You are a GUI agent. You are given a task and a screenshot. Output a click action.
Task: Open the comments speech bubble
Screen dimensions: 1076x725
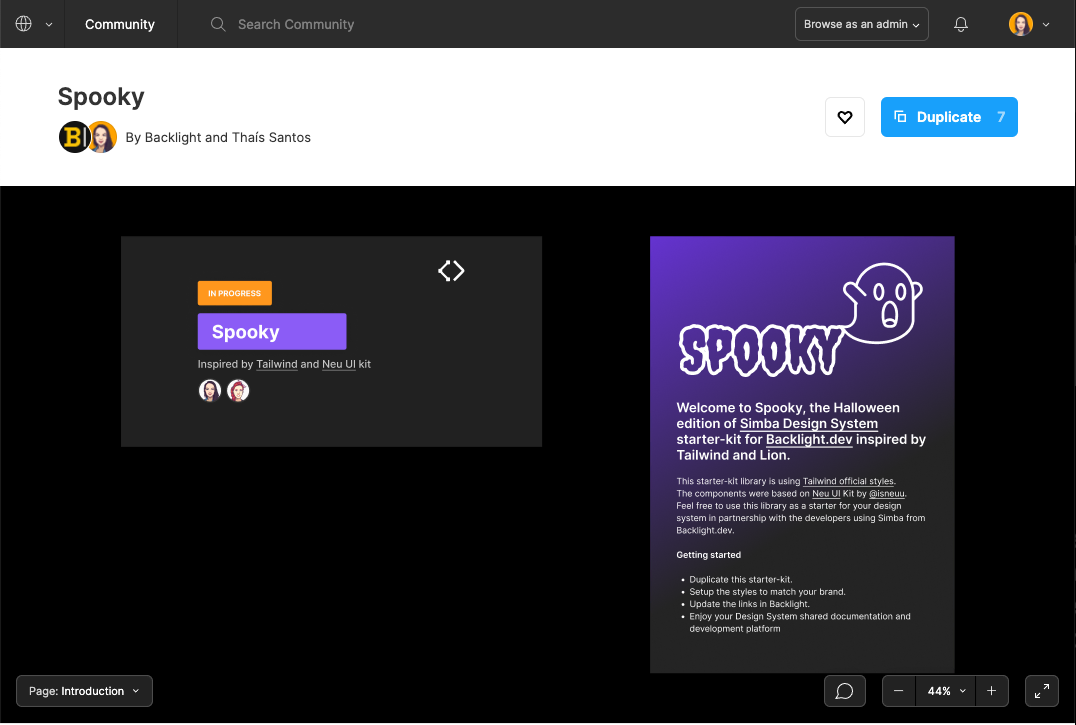[x=844, y=691]
